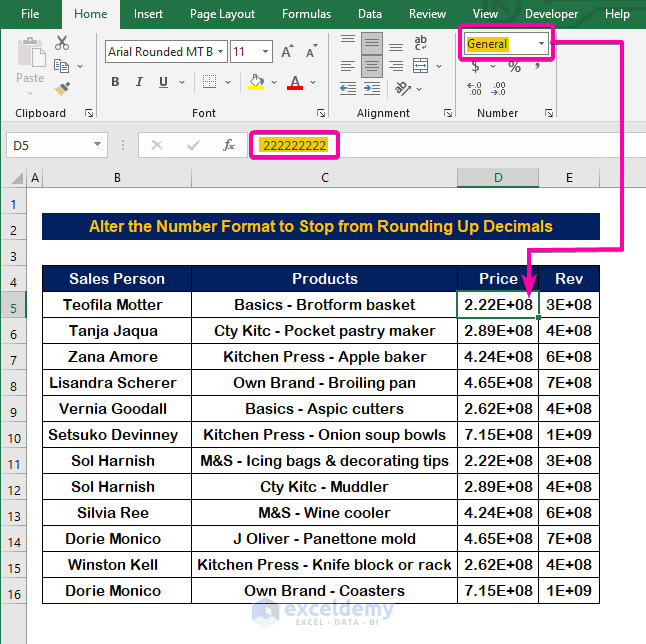Click the Cut scissors icon

[62, 42]
